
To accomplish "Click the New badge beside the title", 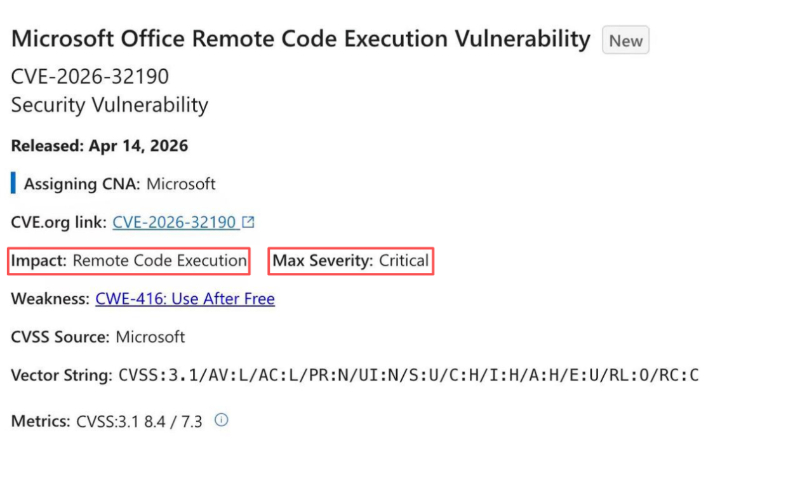I will (626, 41).
